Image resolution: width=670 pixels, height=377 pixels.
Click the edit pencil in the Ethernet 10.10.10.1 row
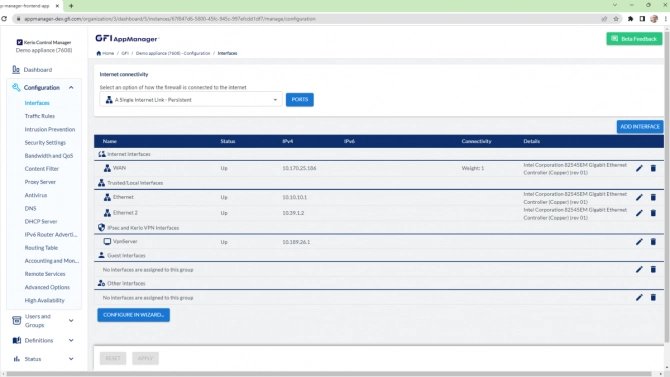639,197
